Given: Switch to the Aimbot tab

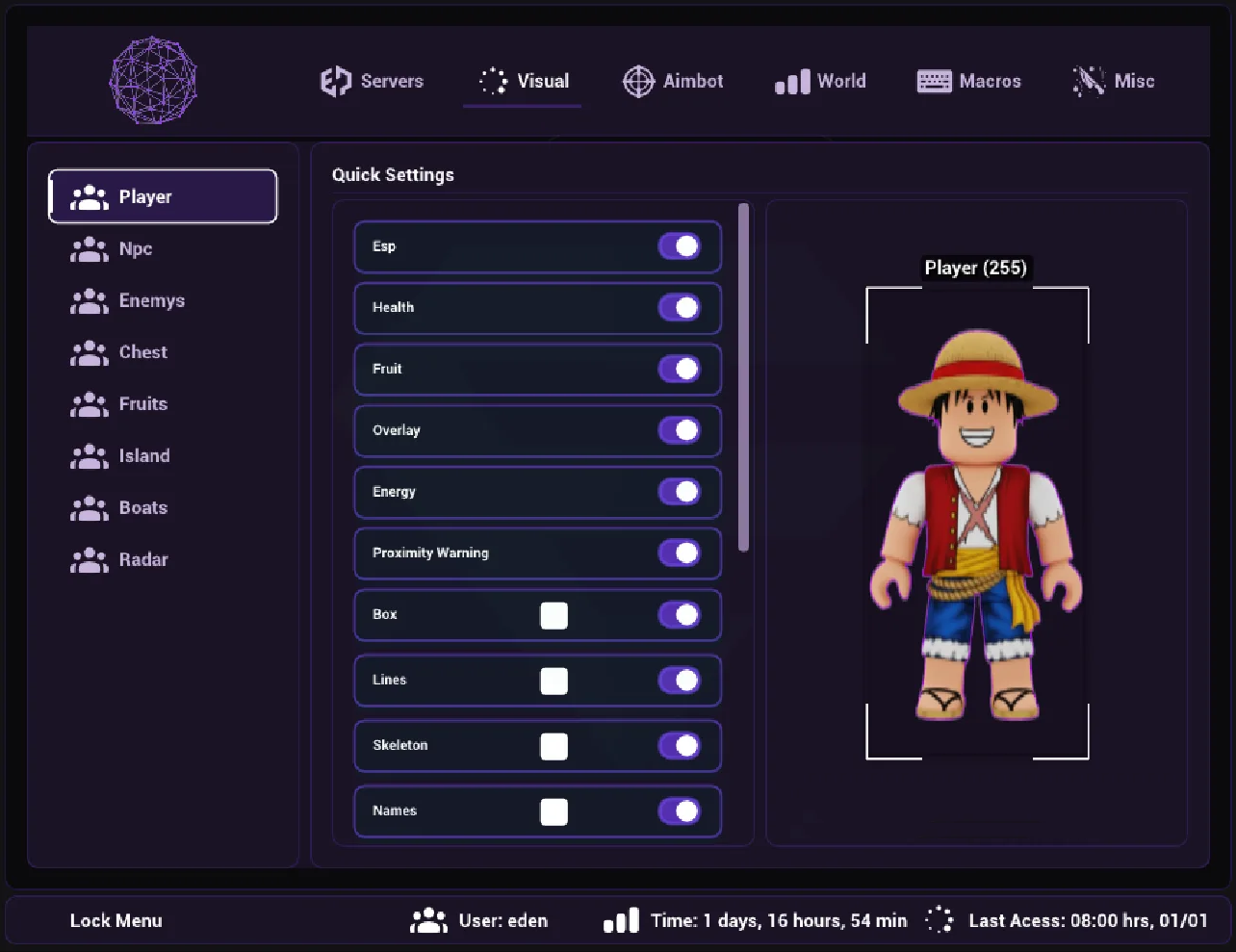Looking at the screenshot, I should click(x=673, y=82).
